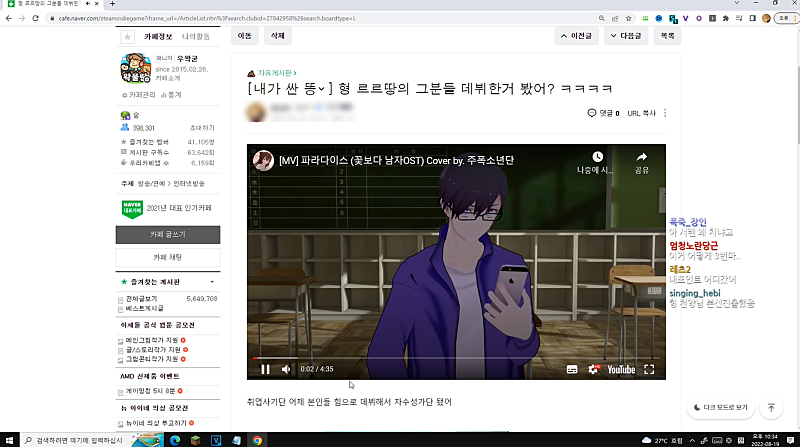Close the current browser tab
This screenshot has height=447, width=800.
click(x=96, y=4)
